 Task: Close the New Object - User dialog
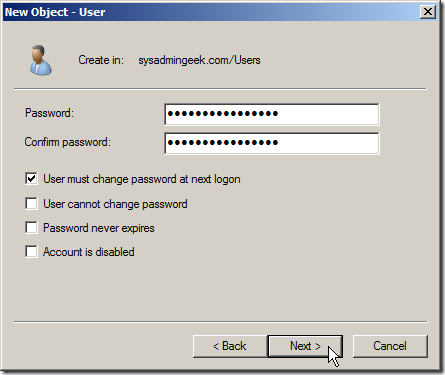tap(428, 12)
